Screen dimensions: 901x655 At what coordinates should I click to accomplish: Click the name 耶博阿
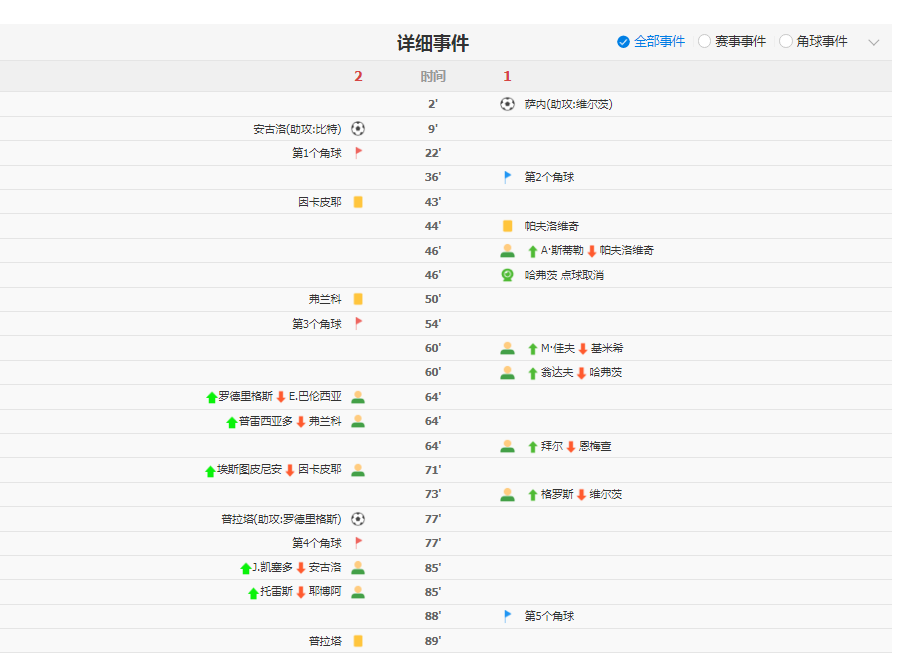(325, 591)
